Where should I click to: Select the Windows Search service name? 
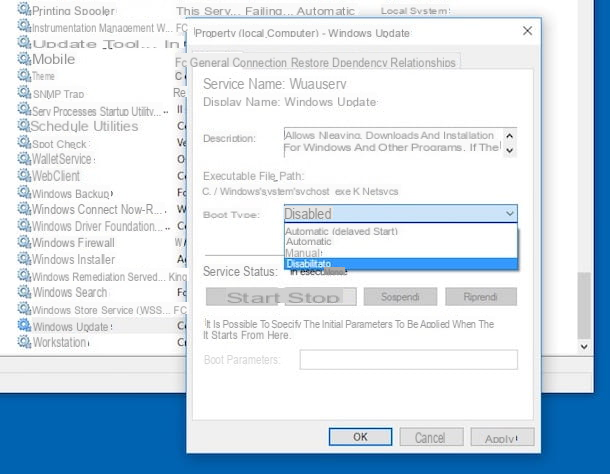[x=70, y=292]
